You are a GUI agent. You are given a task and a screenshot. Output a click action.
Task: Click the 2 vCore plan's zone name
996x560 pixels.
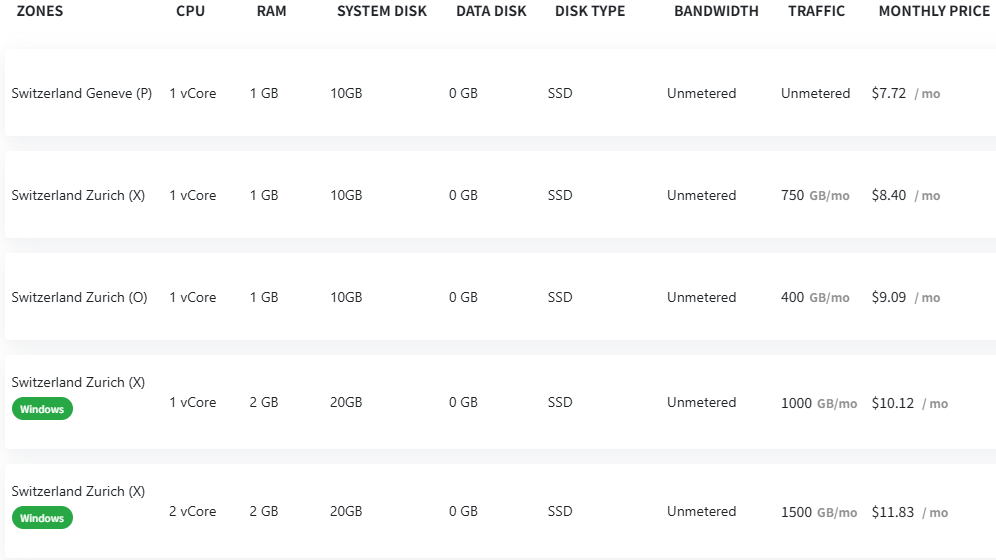coord(78,491)
